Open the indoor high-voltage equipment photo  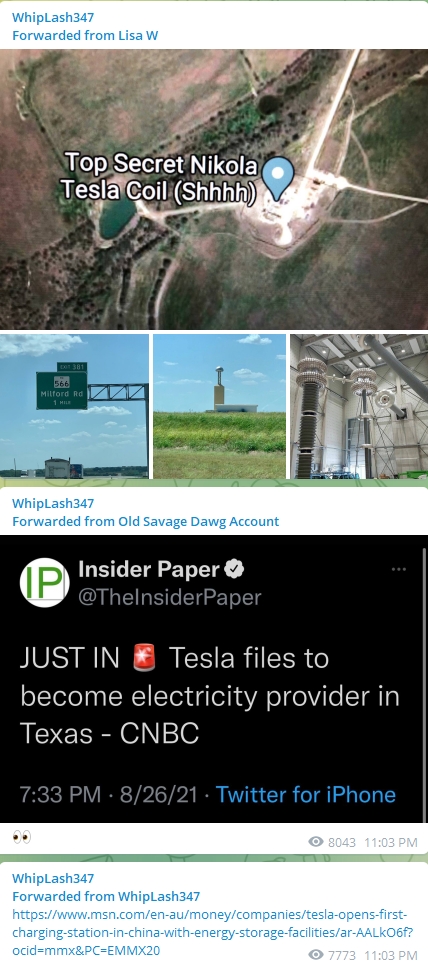[x=359, y=407]
